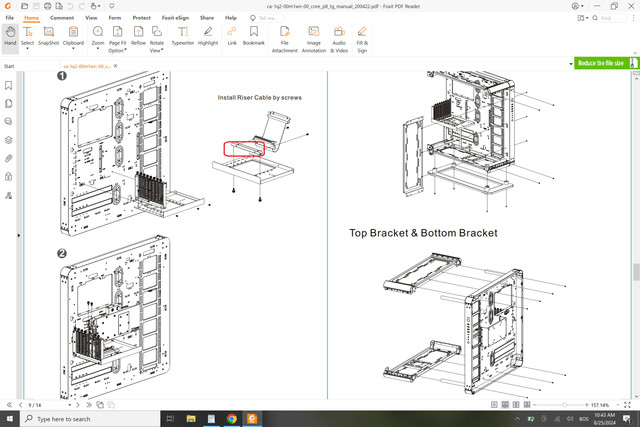Open Google Chrome from the taskbar
This screenshot has height=427, width=640.
tap(231, 418)
